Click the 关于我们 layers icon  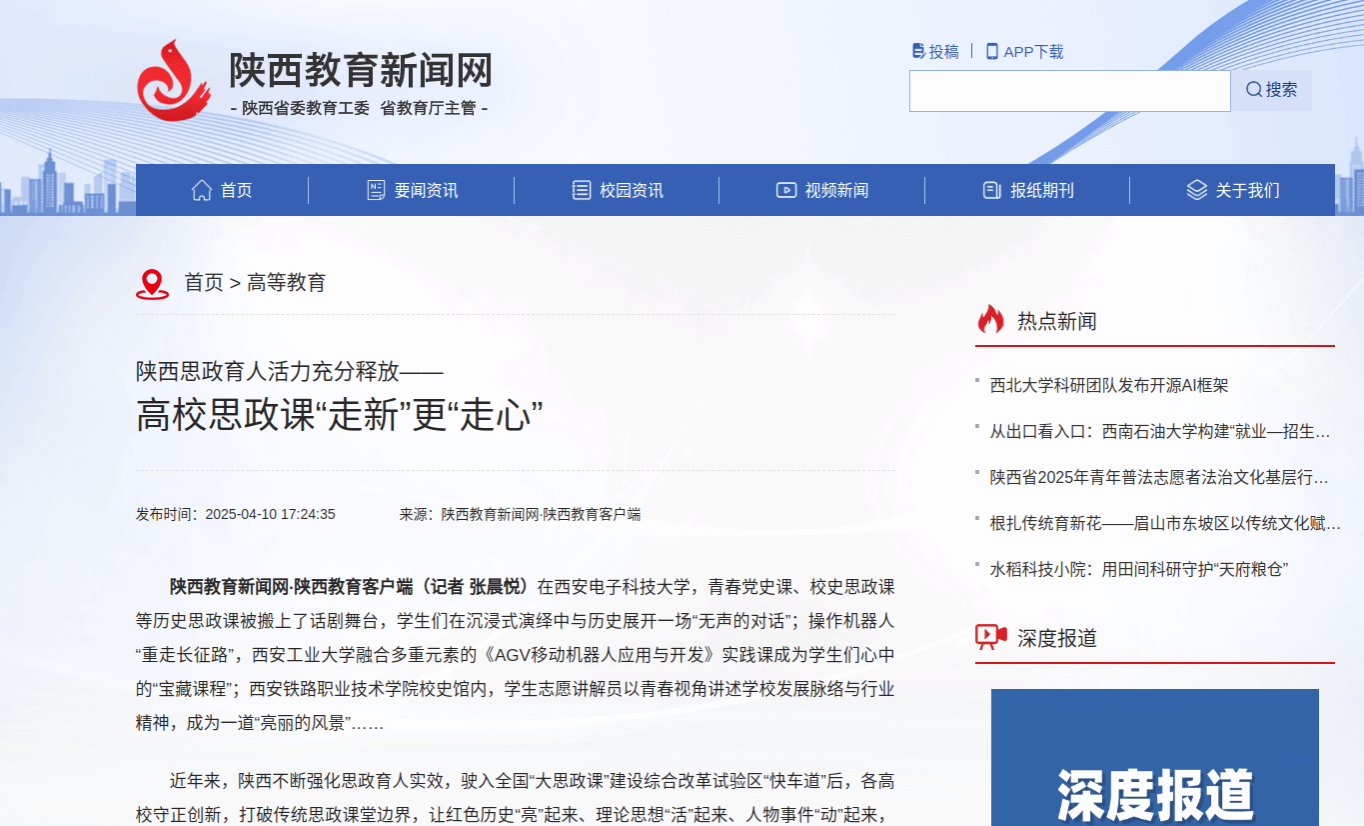(x=1196, y=190)
